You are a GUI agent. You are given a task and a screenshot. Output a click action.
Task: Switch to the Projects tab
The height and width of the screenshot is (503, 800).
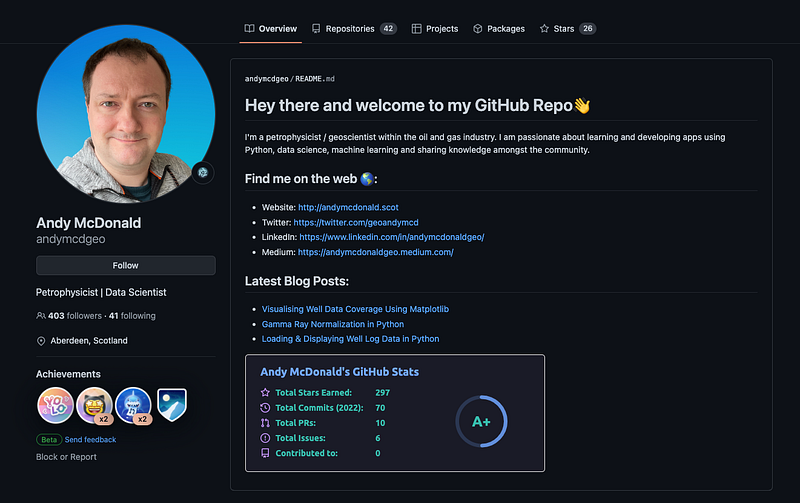point(435,29)
